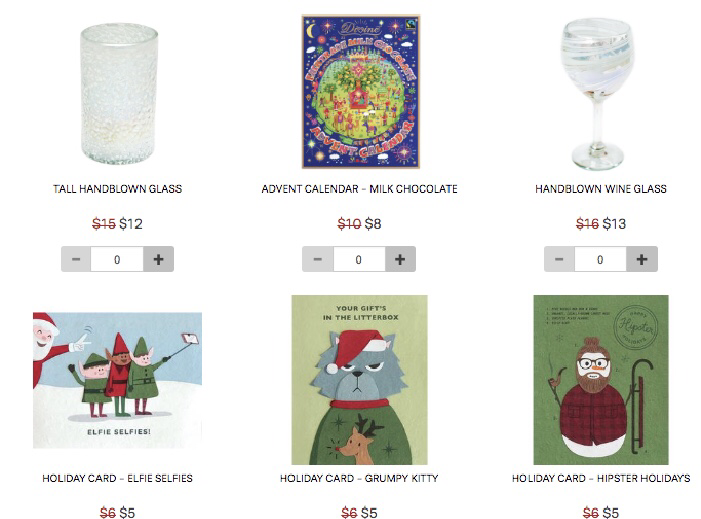View Grumpy Kitty holiday card image

[x=359, y=380]
